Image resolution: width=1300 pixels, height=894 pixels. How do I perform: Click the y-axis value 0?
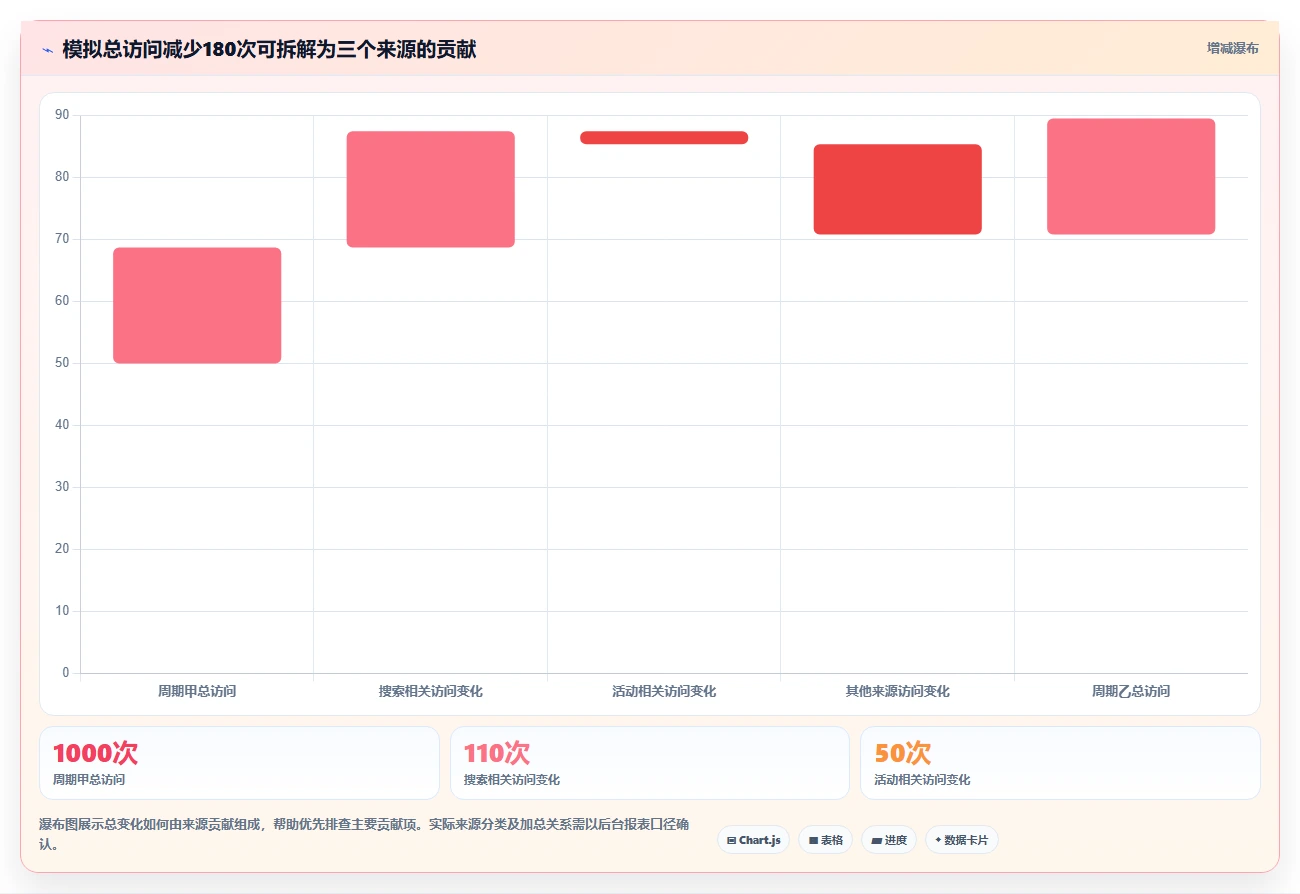click(66, 672)
